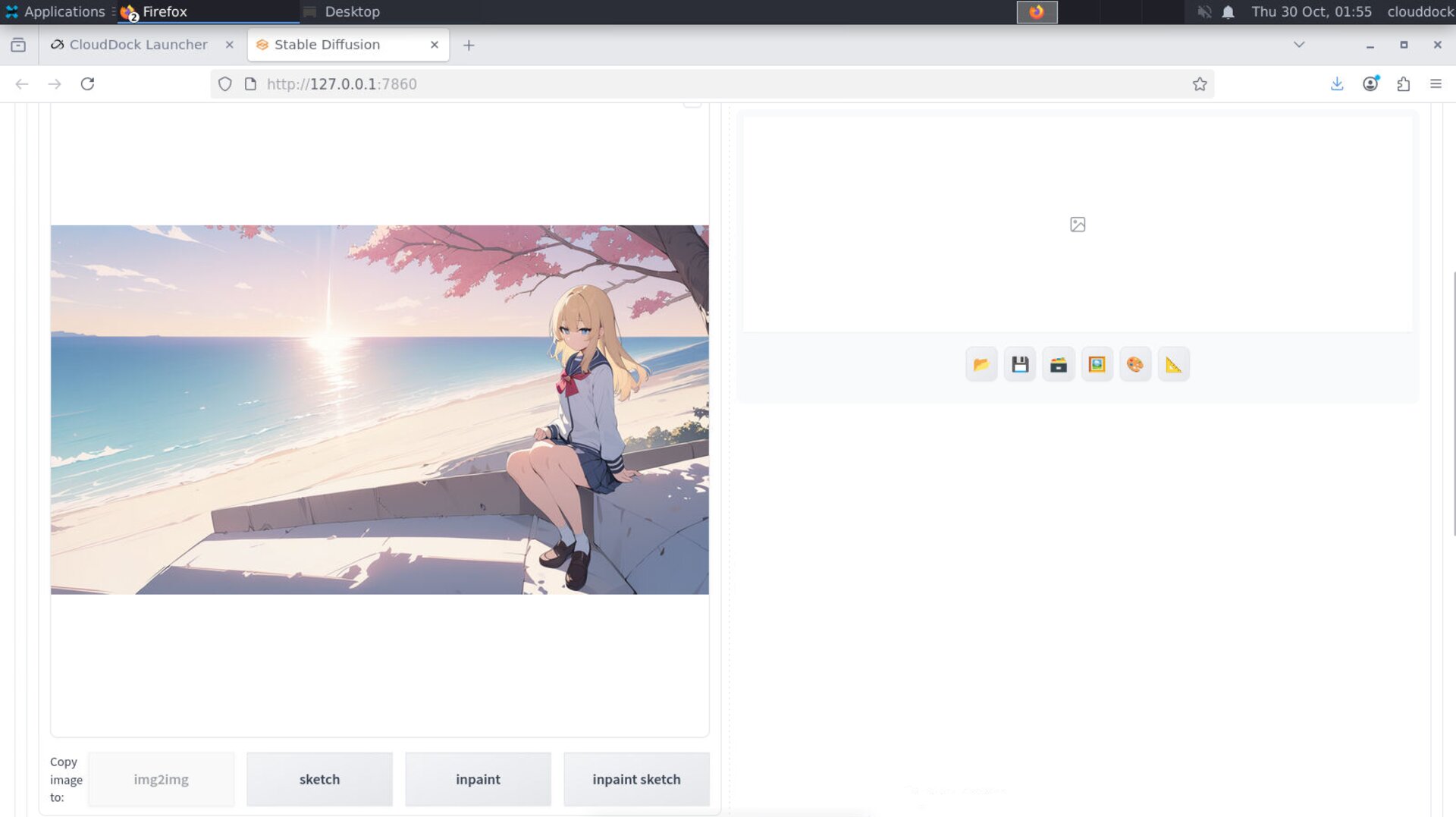1456x817 pixels.
Task: Open the Firefox account panel icon
Action: coord(1370,83)
